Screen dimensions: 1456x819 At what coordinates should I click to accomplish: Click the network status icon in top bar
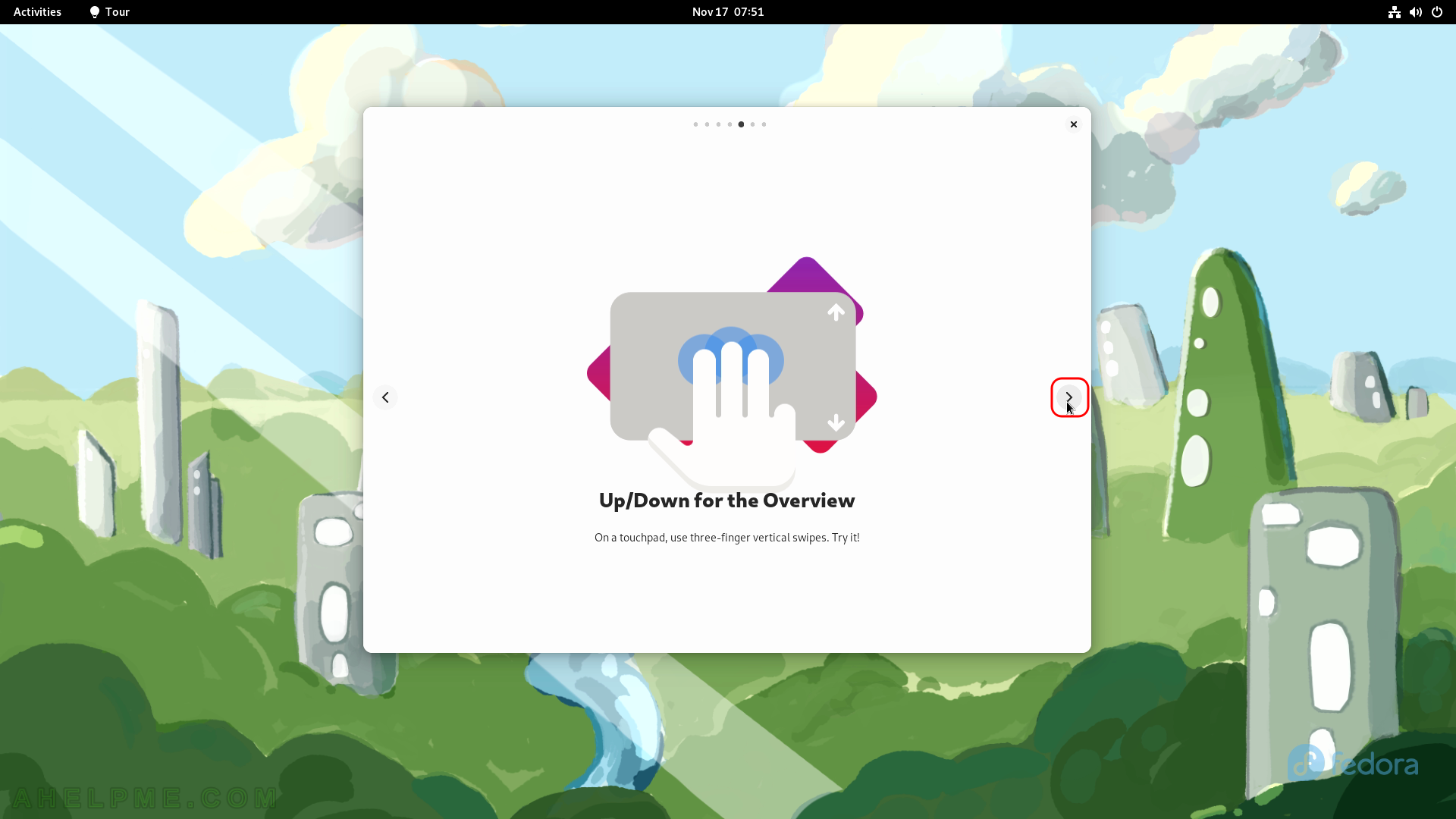[1394, 12]
